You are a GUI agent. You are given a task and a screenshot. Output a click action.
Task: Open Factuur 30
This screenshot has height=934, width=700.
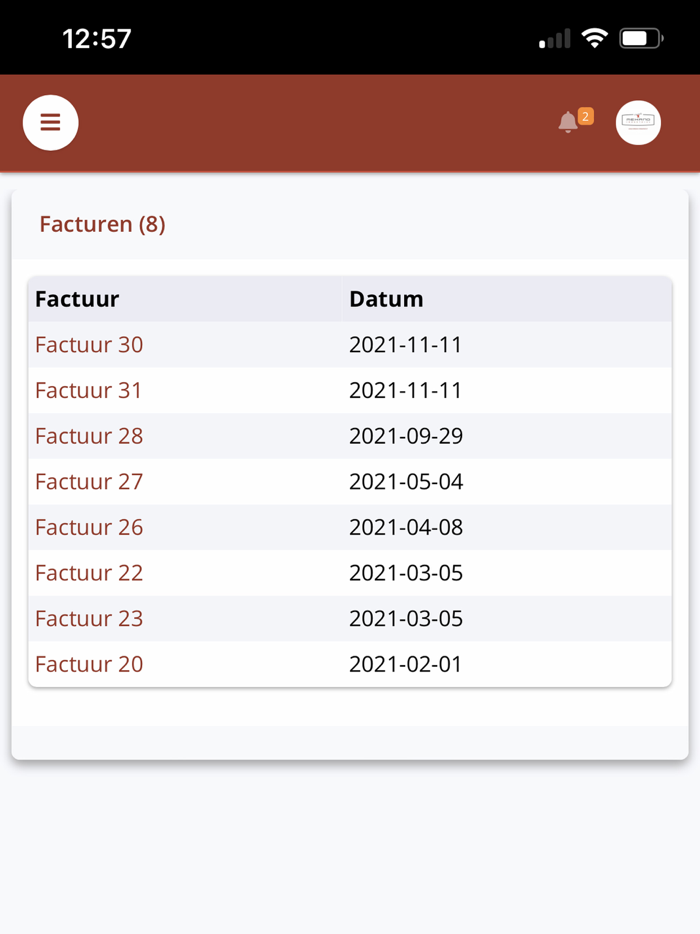coord(89,345)
